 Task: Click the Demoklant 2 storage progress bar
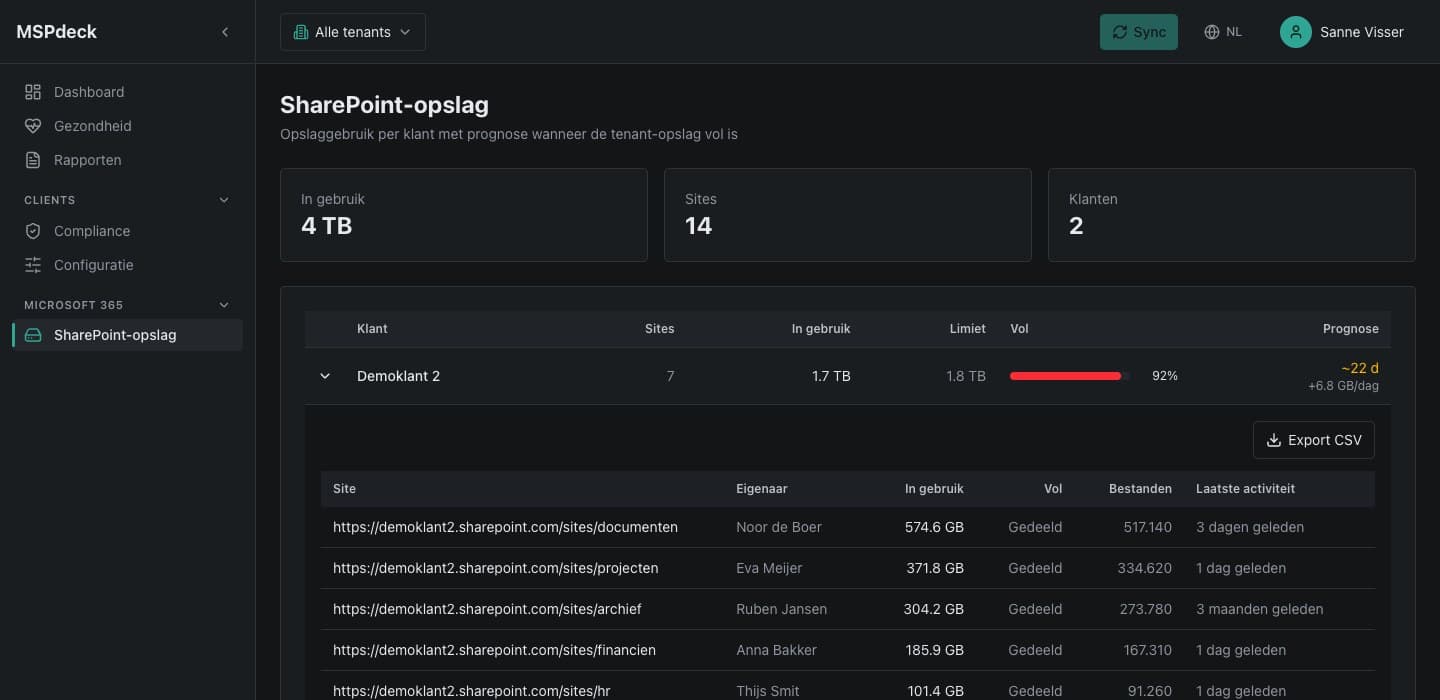click(x=1070, y=376)
